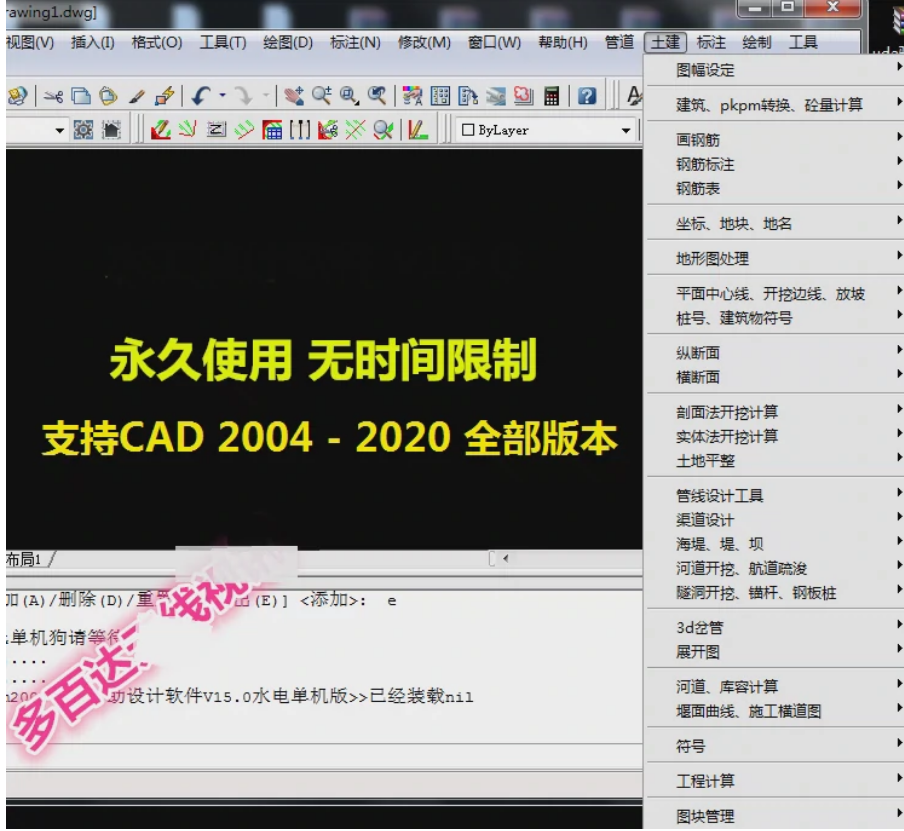
Task: Activate the Zoom Realtime magnifier tool
Action: (322, 96)
